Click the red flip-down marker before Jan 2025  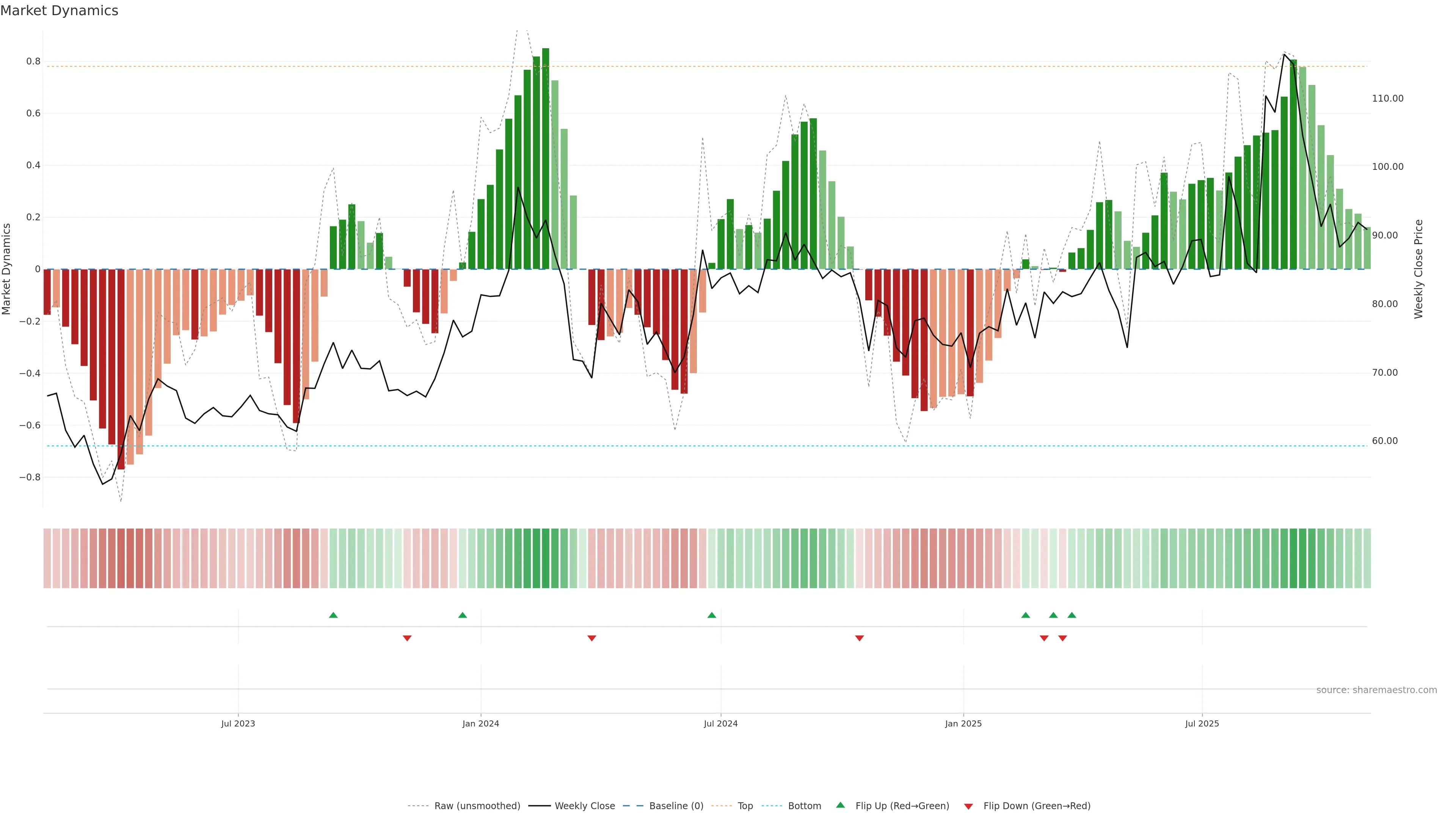tap(859, 638)
